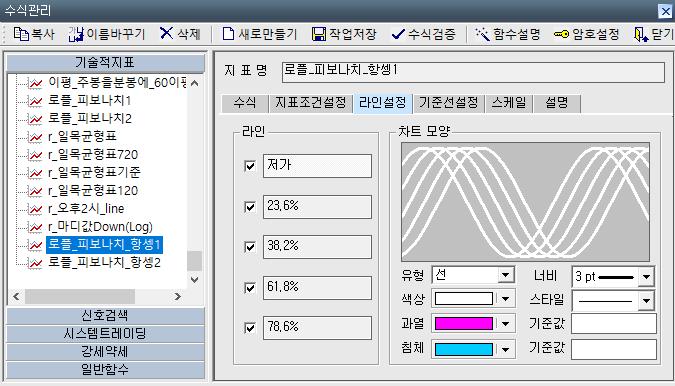Toggle the 23.6% line checkbox

coord(250,207)
